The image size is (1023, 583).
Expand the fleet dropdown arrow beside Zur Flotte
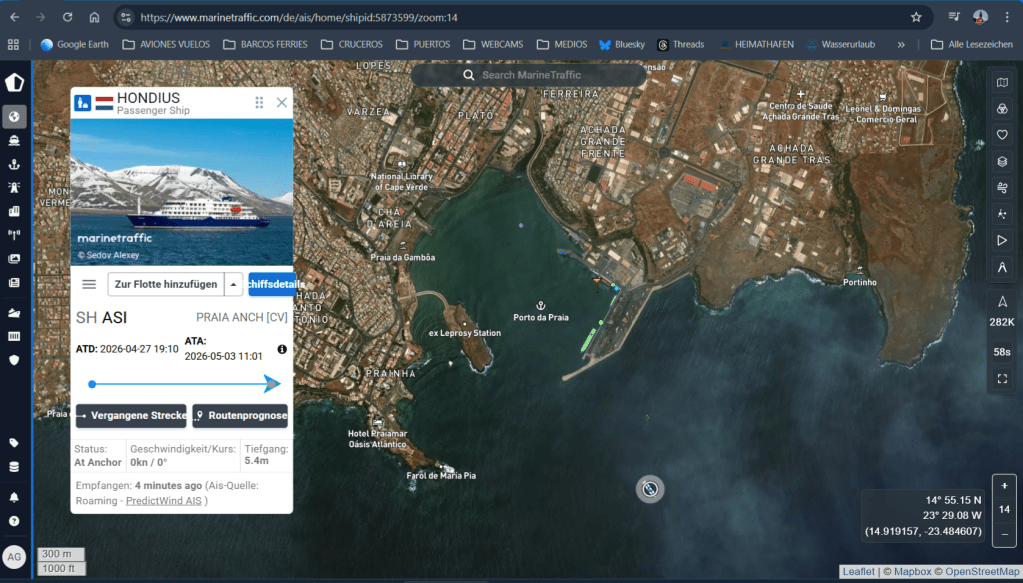pos(234,284)
